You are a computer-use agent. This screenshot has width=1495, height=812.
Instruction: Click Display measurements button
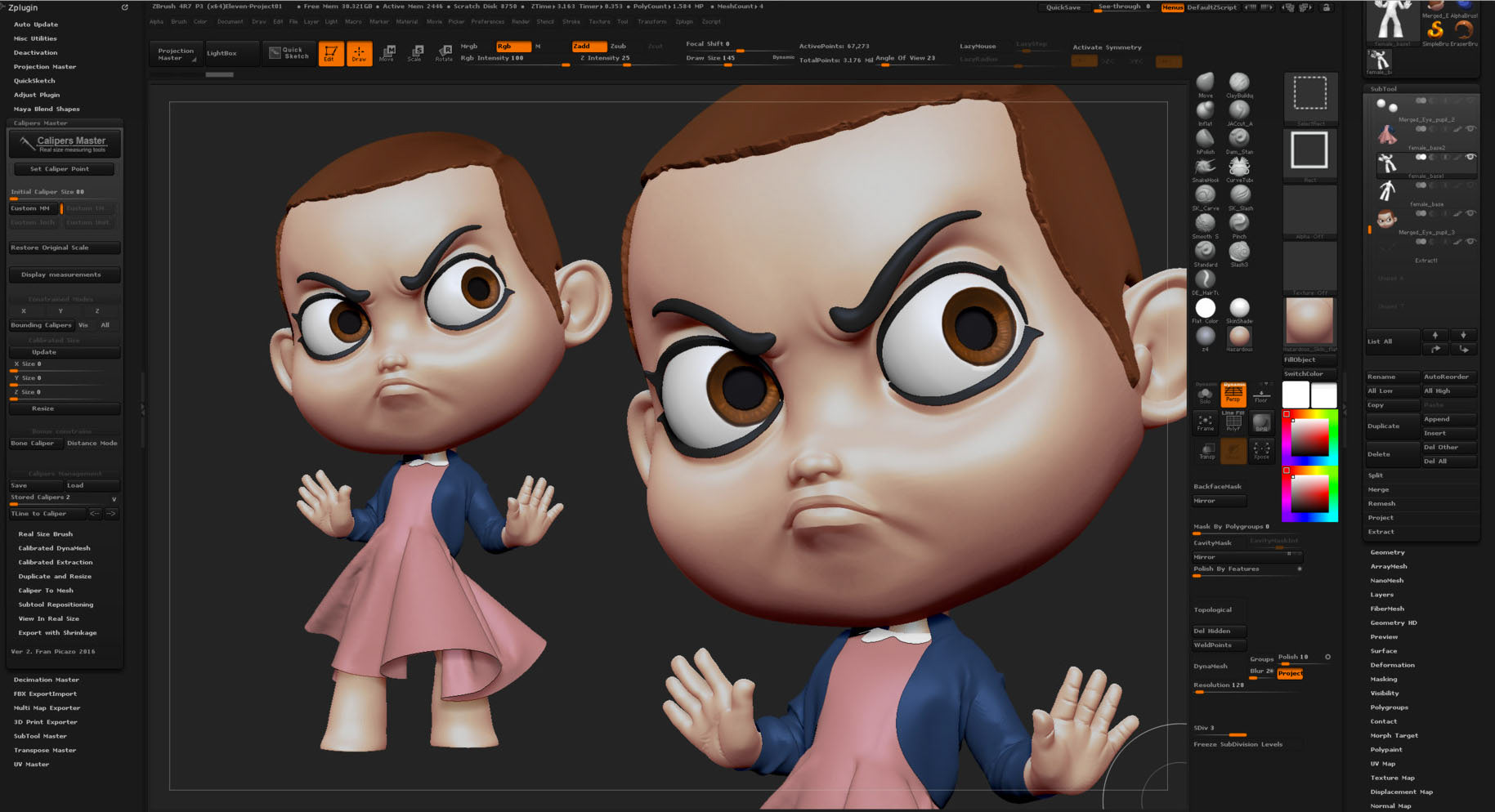pos(65,275)
